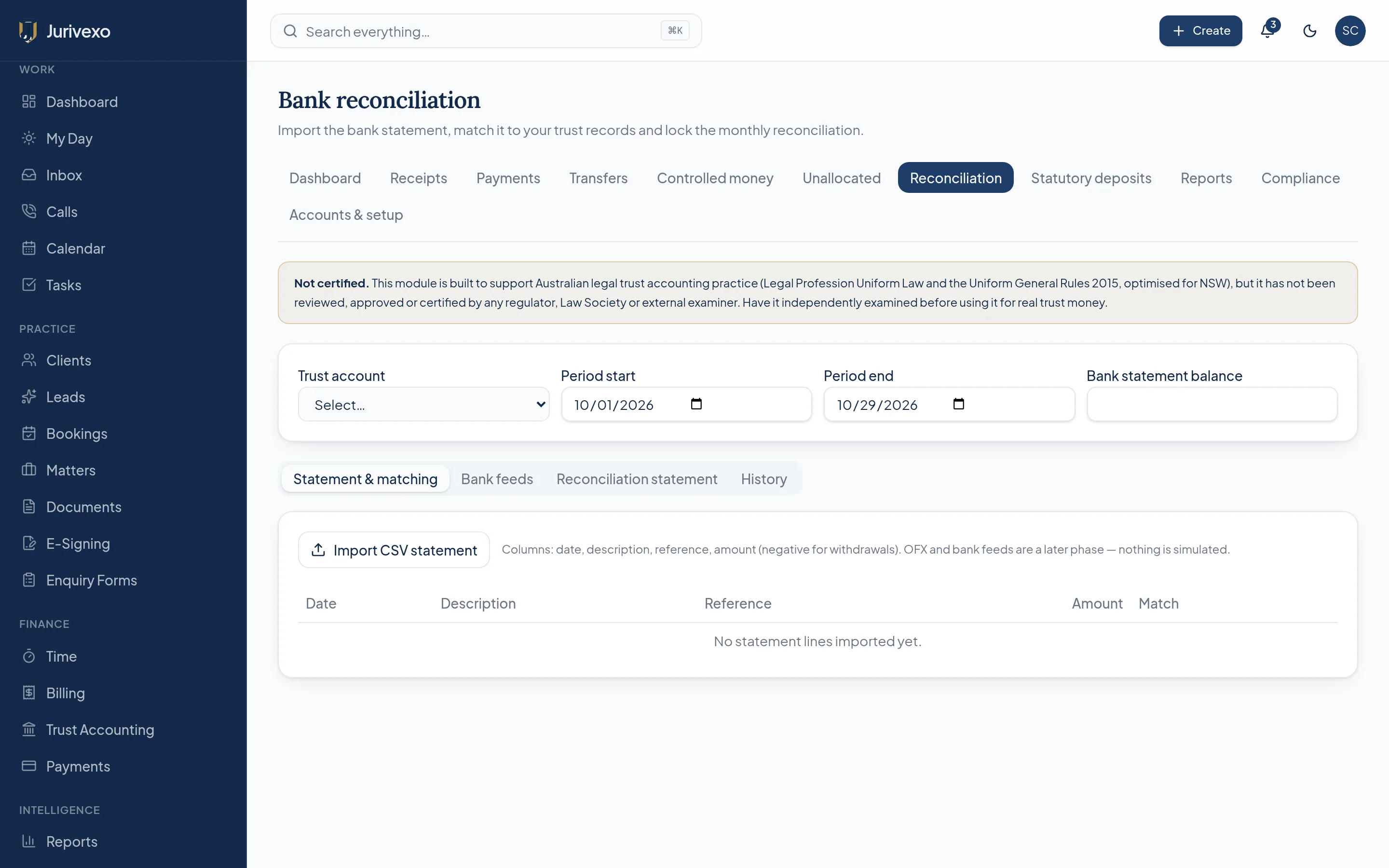Open the Calendar sidebar item
The image size is (1389, 868).
tap(123, 248)
